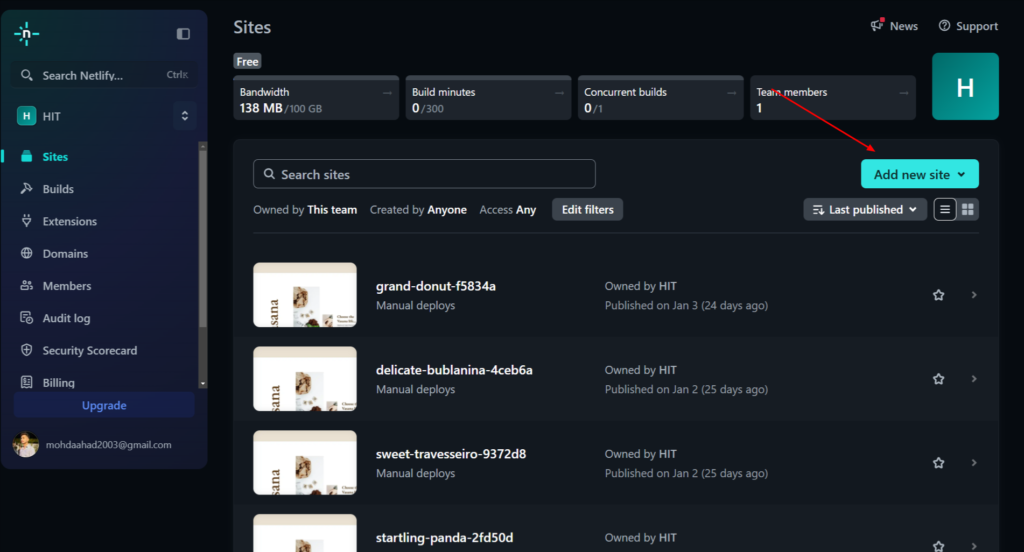Switch to list view
The height and width of the screenshot is (552, 1024).
945,210
